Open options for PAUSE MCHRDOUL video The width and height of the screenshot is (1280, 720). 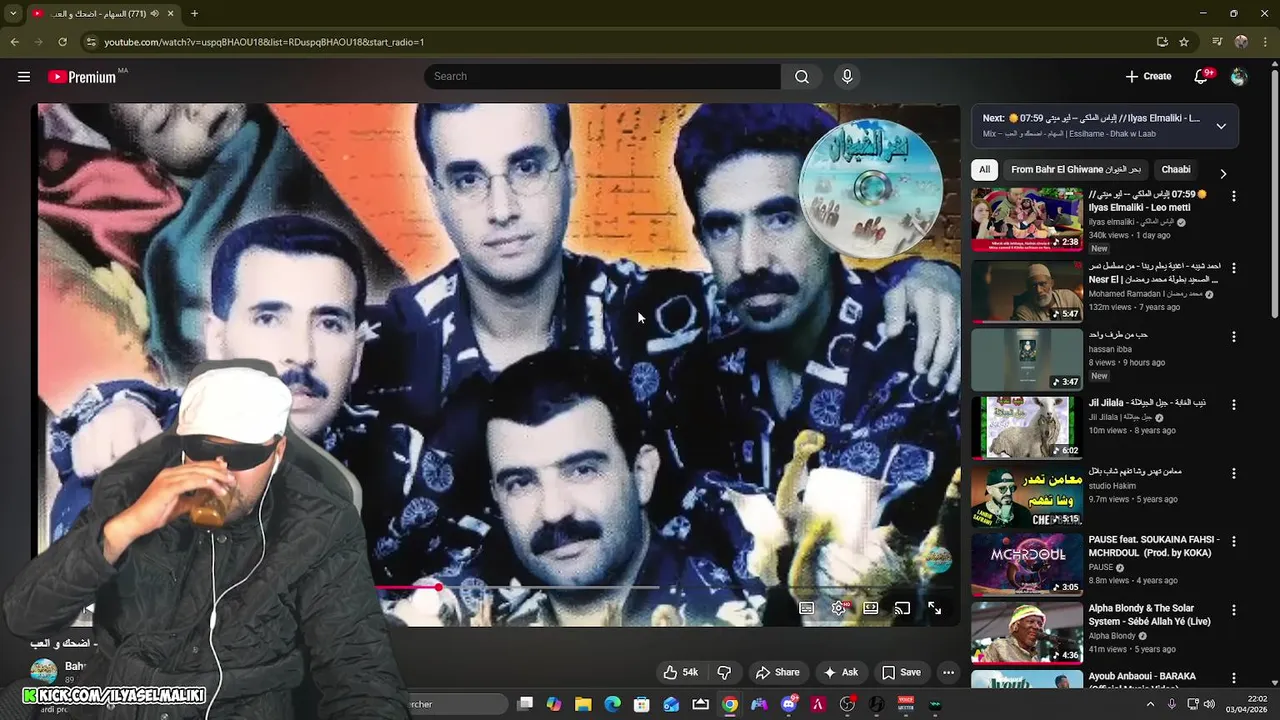click(1233, 542)
